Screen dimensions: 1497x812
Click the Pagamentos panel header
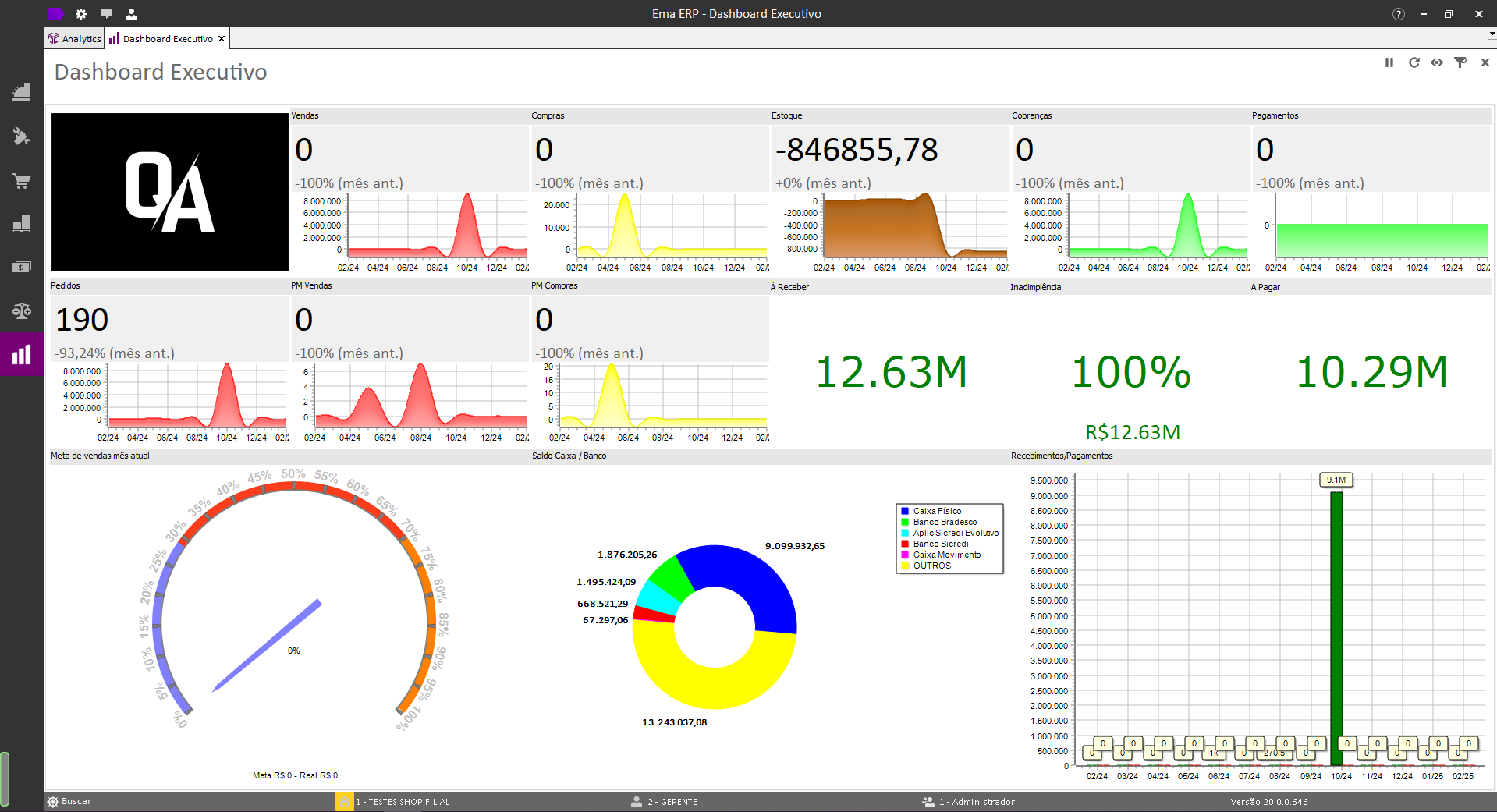pyautogui.click(x=1371, y=115)
